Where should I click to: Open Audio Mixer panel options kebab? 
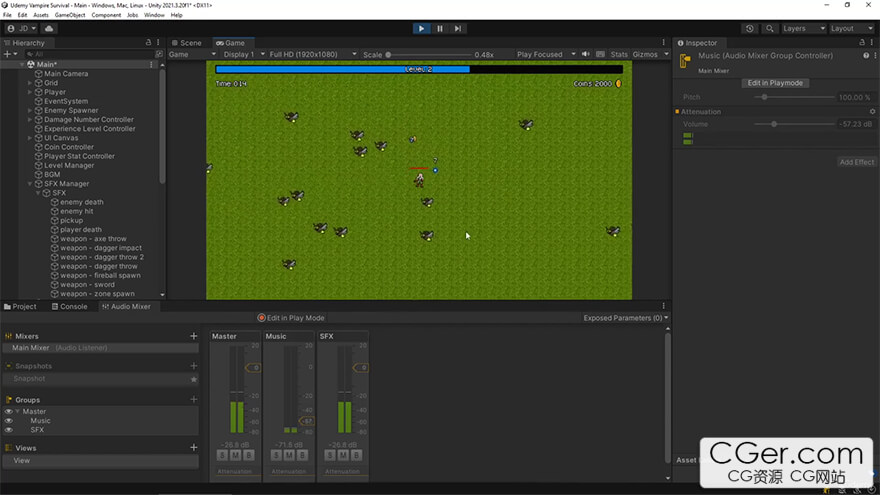pyautogui.click(x=663, y=306)
